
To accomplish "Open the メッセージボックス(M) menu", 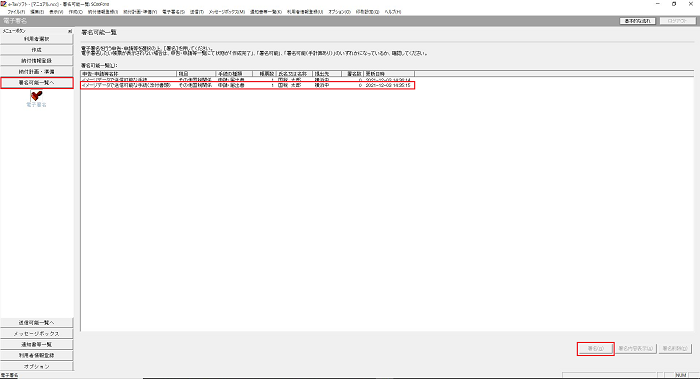I will [x=227, y=12].
